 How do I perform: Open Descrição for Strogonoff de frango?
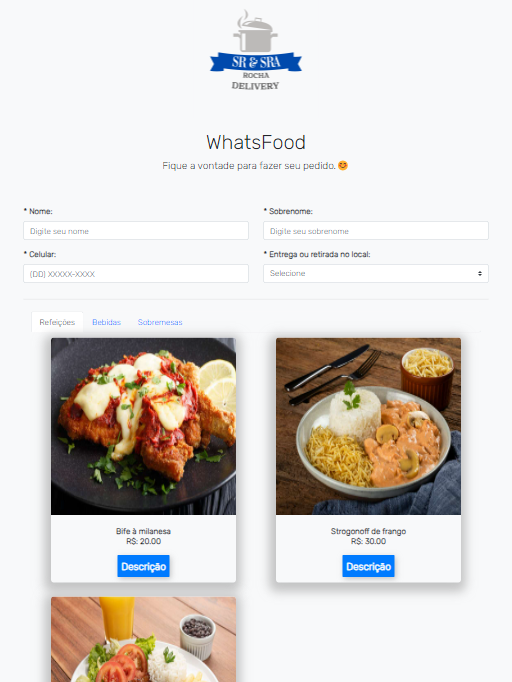(x=368, y=566)
